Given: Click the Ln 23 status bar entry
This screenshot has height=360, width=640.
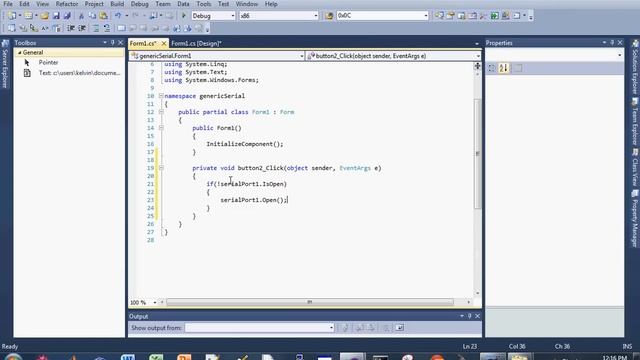Looking at the screenshot, I should pos(469,346).
